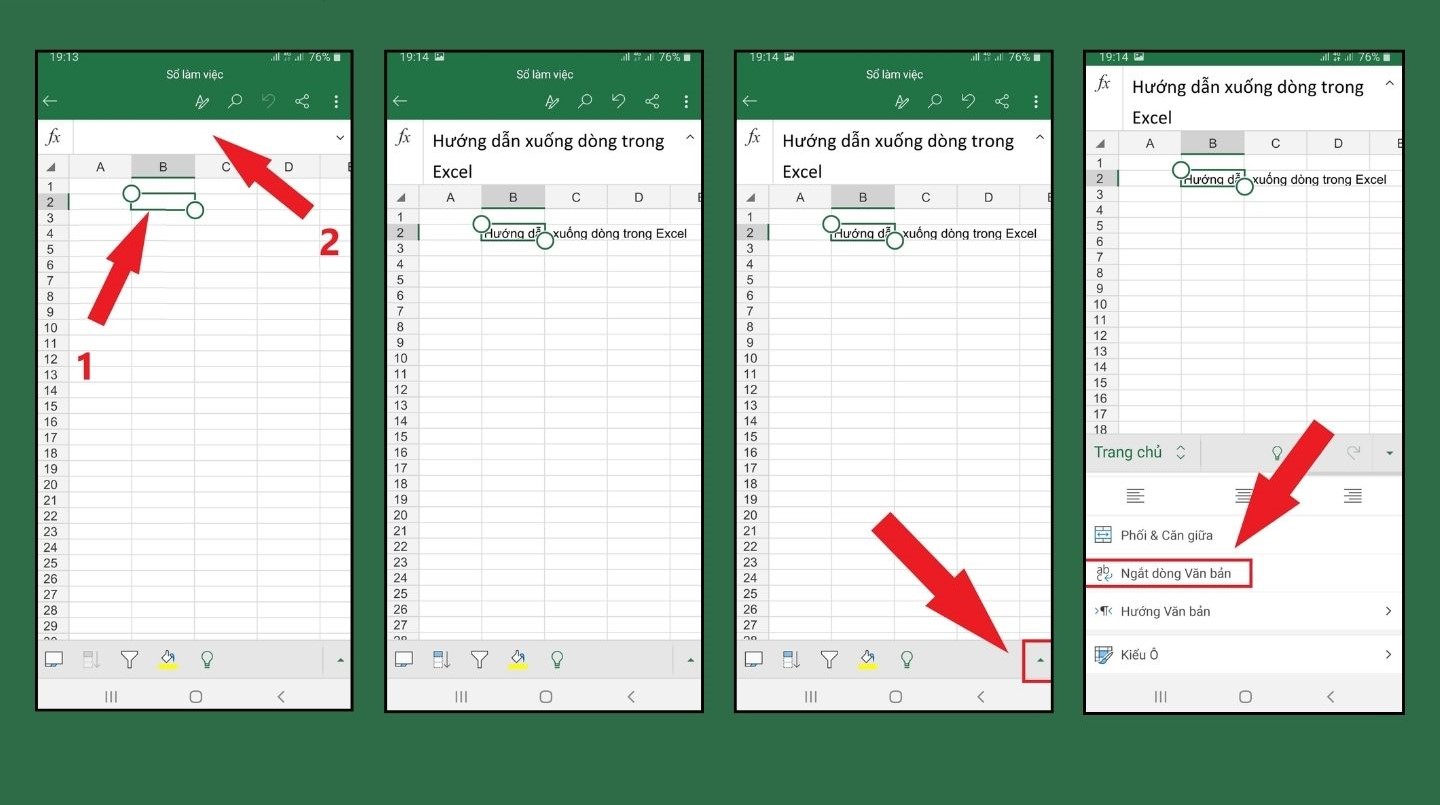
Task: Tap the redo arrow in fourth phone screen
Action: [1354, 452]
